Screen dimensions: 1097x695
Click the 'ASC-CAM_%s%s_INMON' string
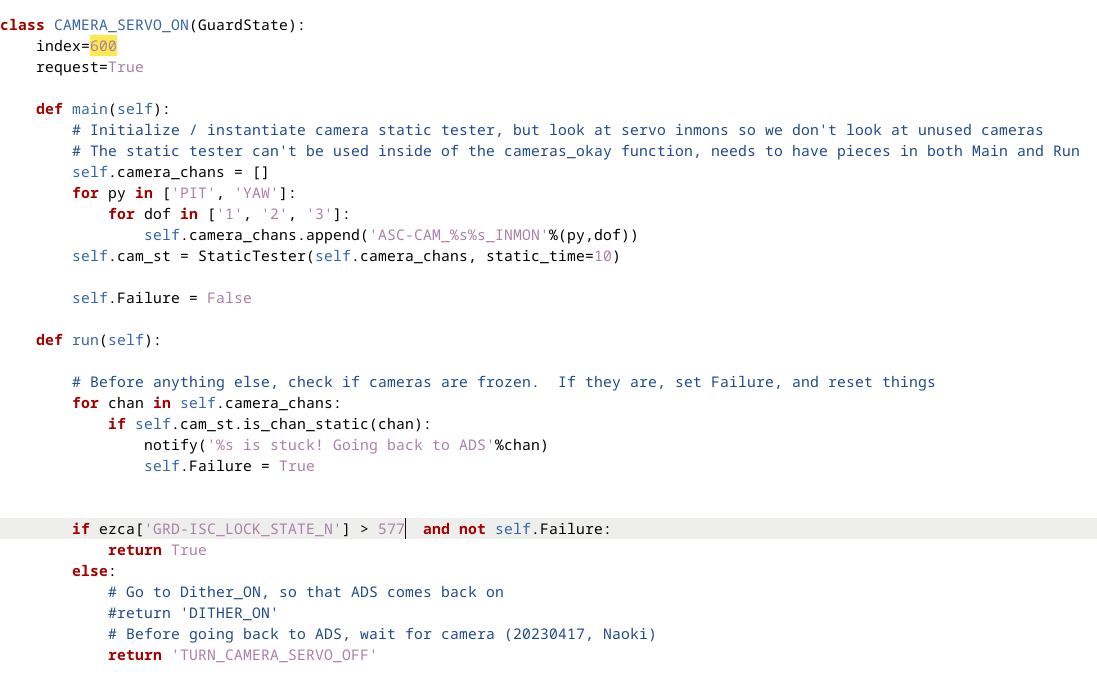click(458, 235)
